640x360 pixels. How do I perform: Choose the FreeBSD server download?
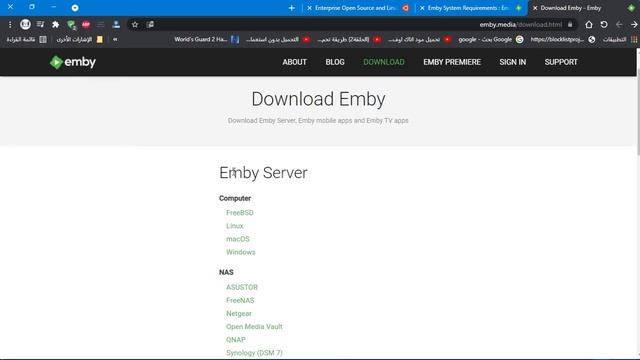(240, 213)
